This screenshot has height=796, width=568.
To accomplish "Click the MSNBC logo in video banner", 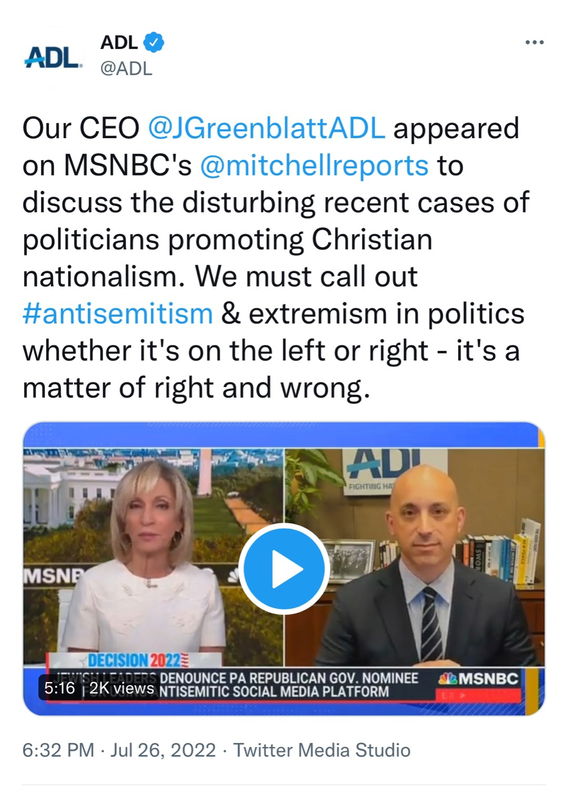I will 479,679.
